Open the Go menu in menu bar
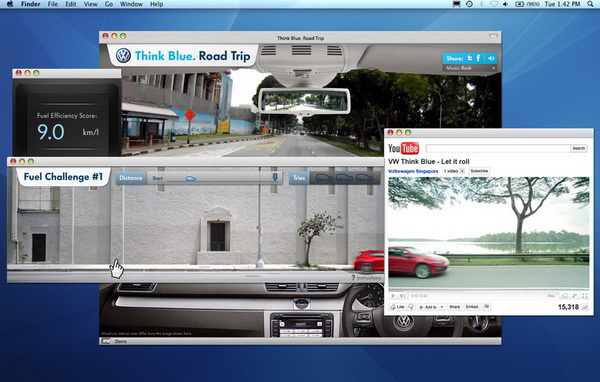 coord(109,4)
